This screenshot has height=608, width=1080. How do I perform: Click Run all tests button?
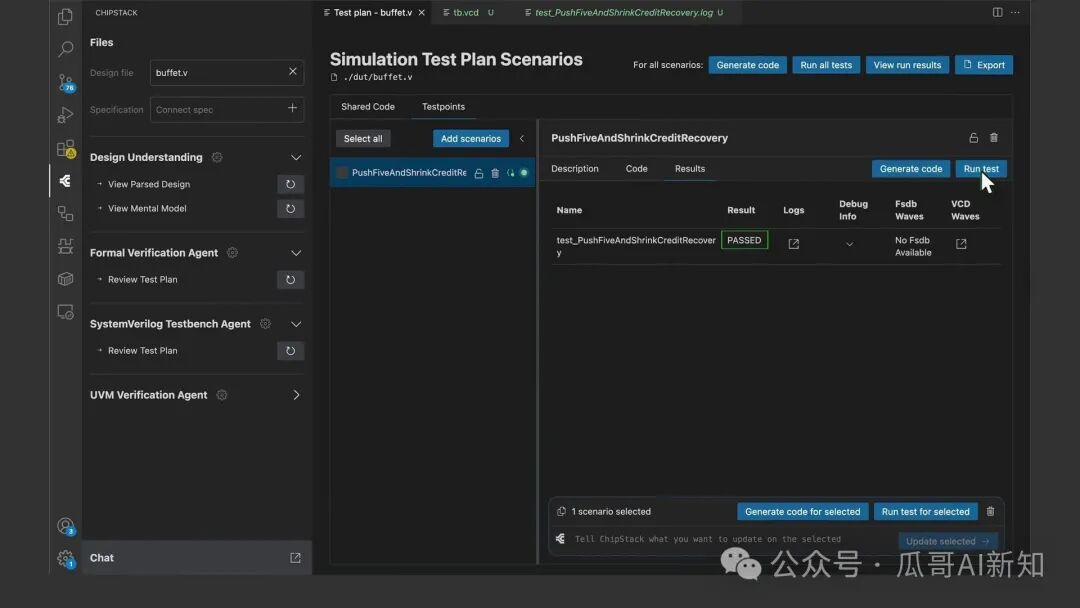click(x=826, y=65)
